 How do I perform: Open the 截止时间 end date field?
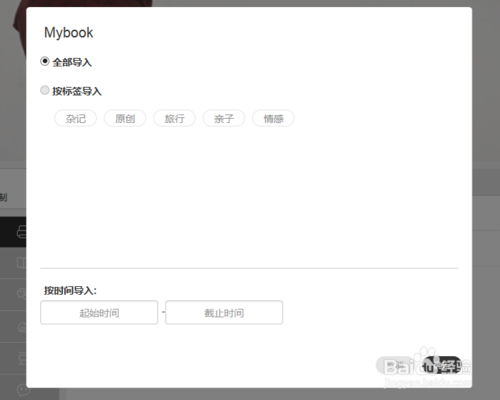pyautogui.click(x=224, y=312)
